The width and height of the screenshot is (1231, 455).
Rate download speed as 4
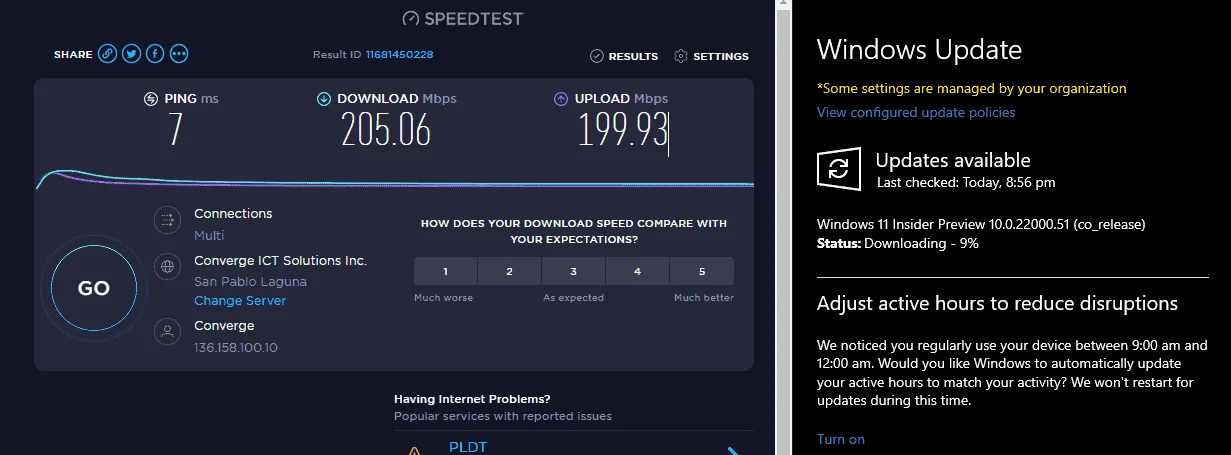[x=637, y=271]
